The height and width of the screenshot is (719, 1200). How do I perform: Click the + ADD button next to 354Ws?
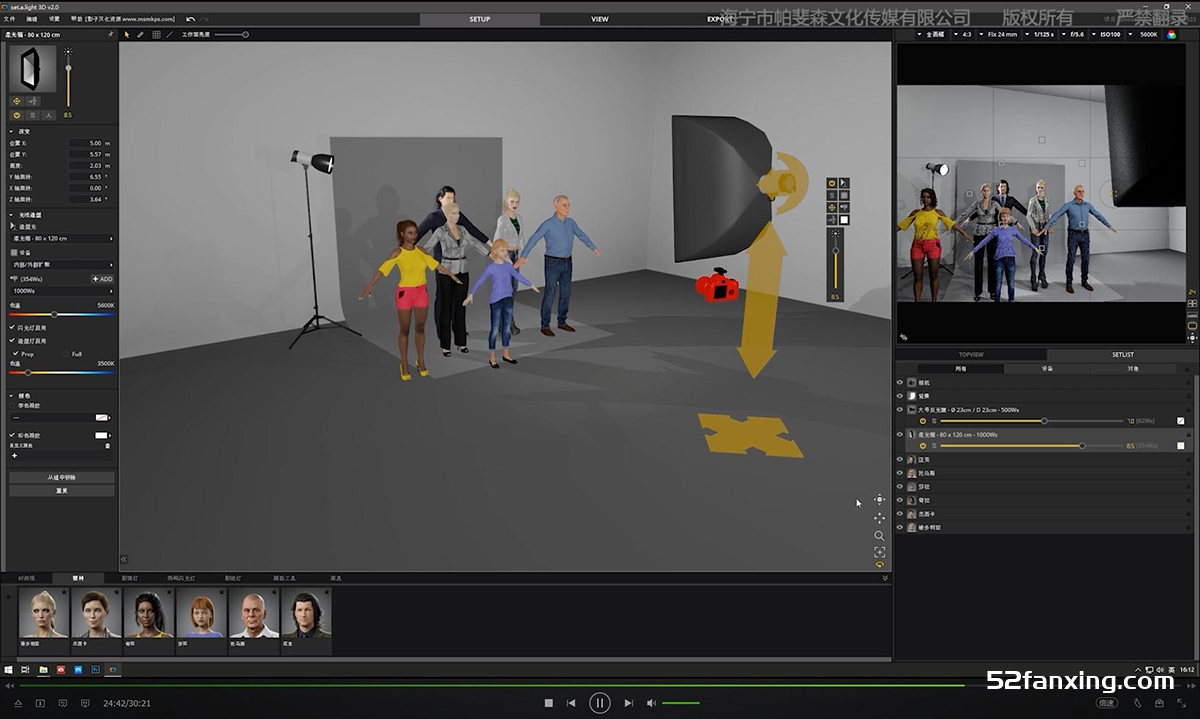pos(102,279)
